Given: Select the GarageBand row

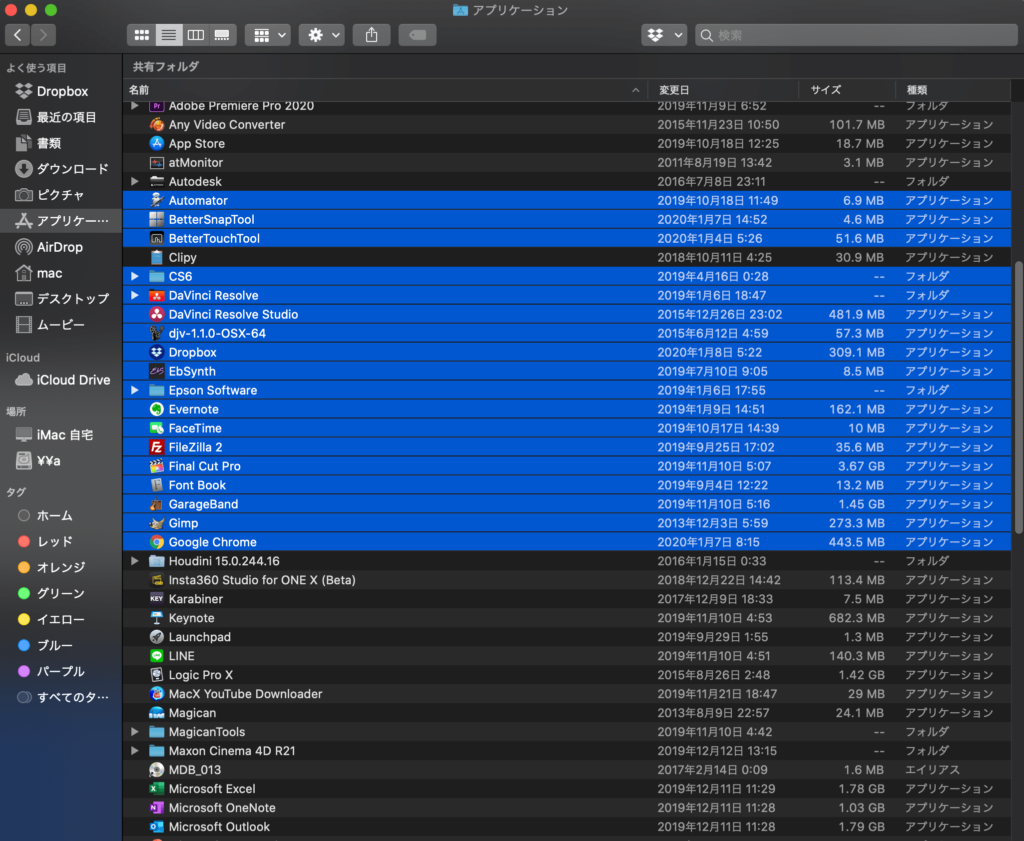Looking at the screenshot, I should pyautogui.click(x=567, y=504).
